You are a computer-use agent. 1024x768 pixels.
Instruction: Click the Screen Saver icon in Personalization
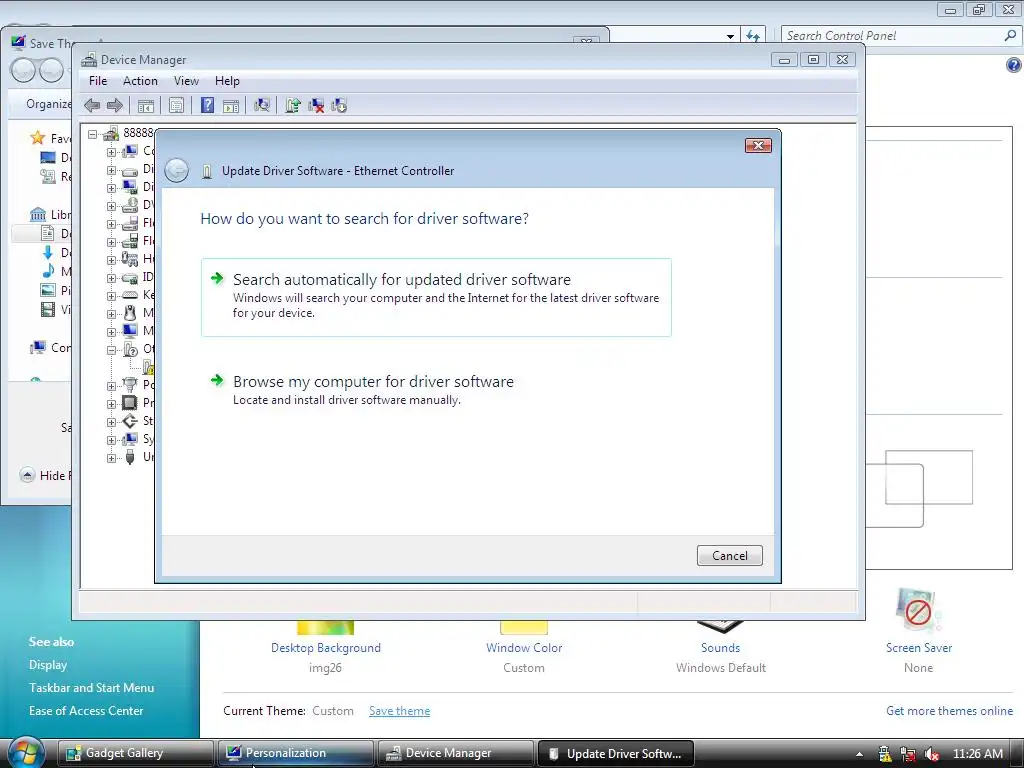pos(918,611)
